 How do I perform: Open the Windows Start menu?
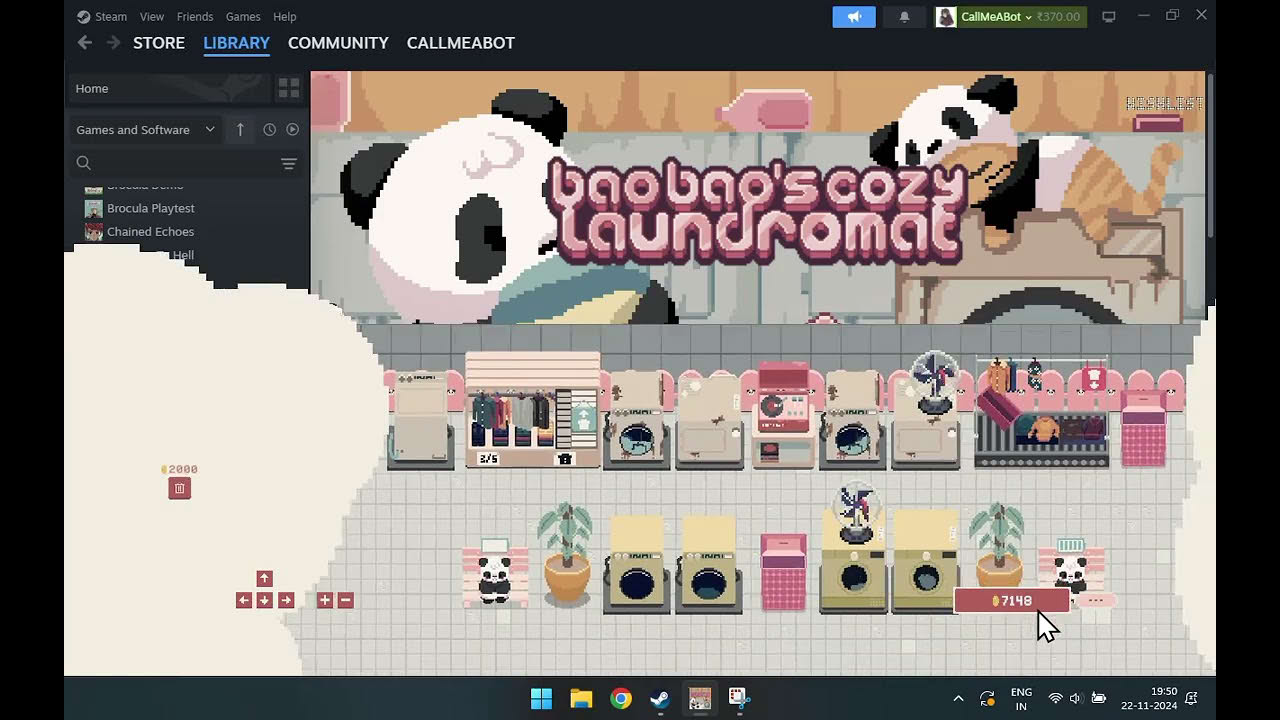(x=541, y=698)
